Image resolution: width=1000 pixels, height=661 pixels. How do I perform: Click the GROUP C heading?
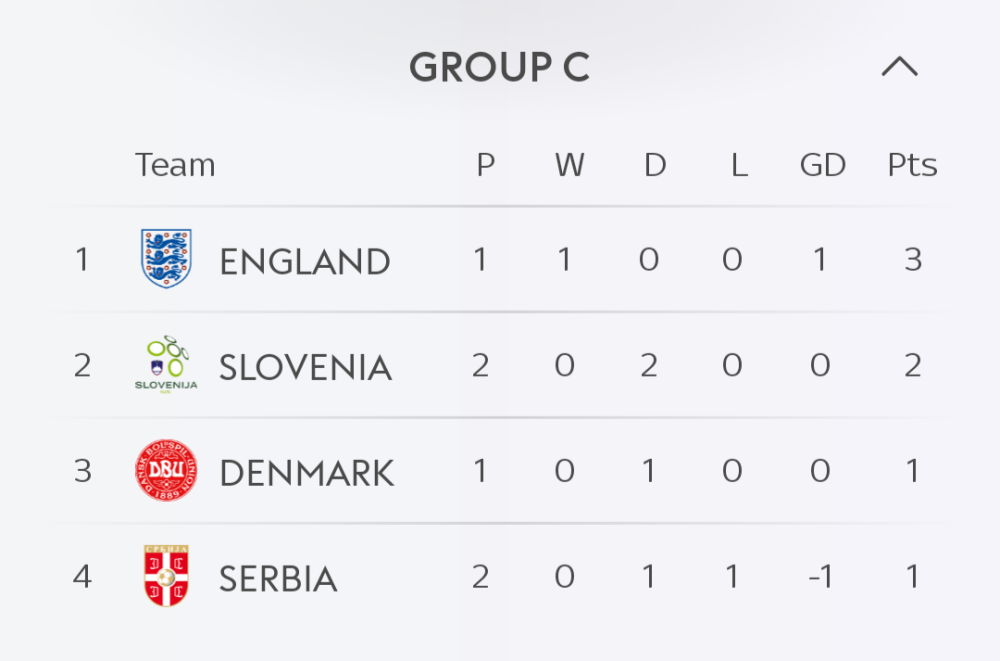tap(499, 67)
